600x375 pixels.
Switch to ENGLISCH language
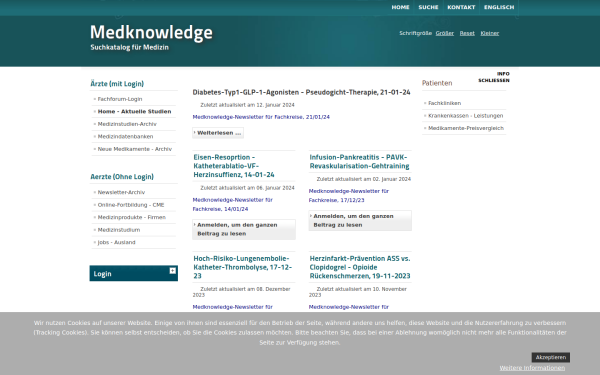tap(499, 7)
